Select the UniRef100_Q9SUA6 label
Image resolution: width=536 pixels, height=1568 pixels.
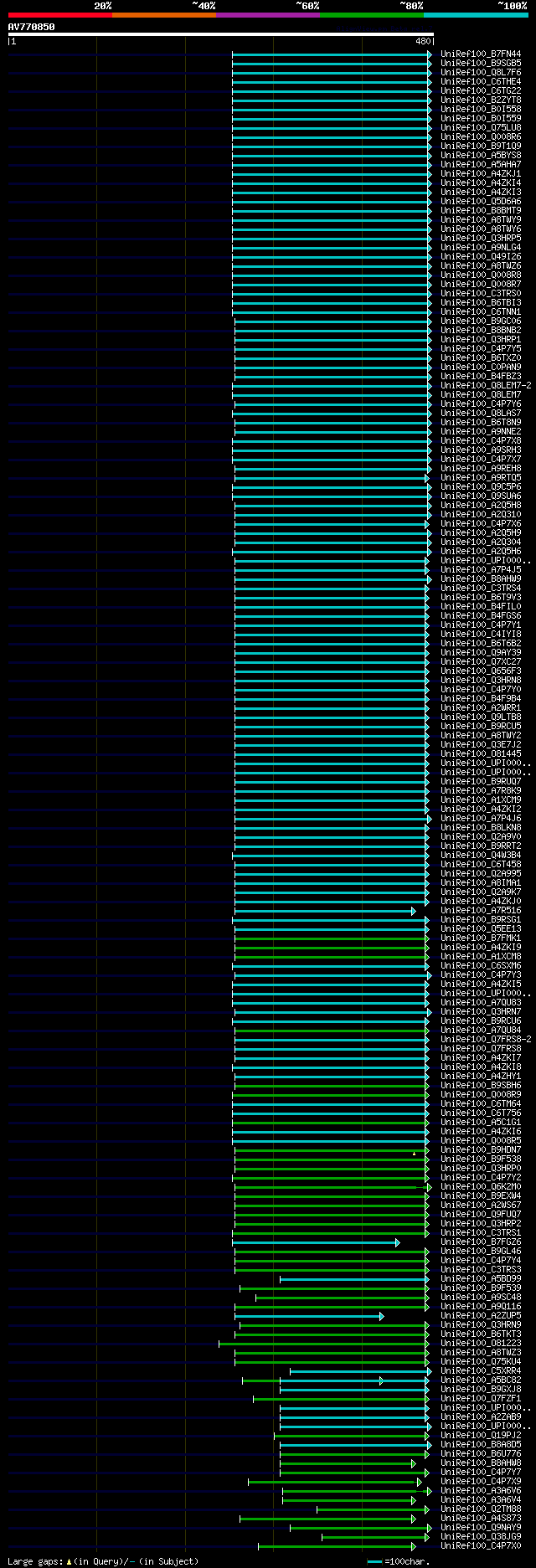[481, 496]
